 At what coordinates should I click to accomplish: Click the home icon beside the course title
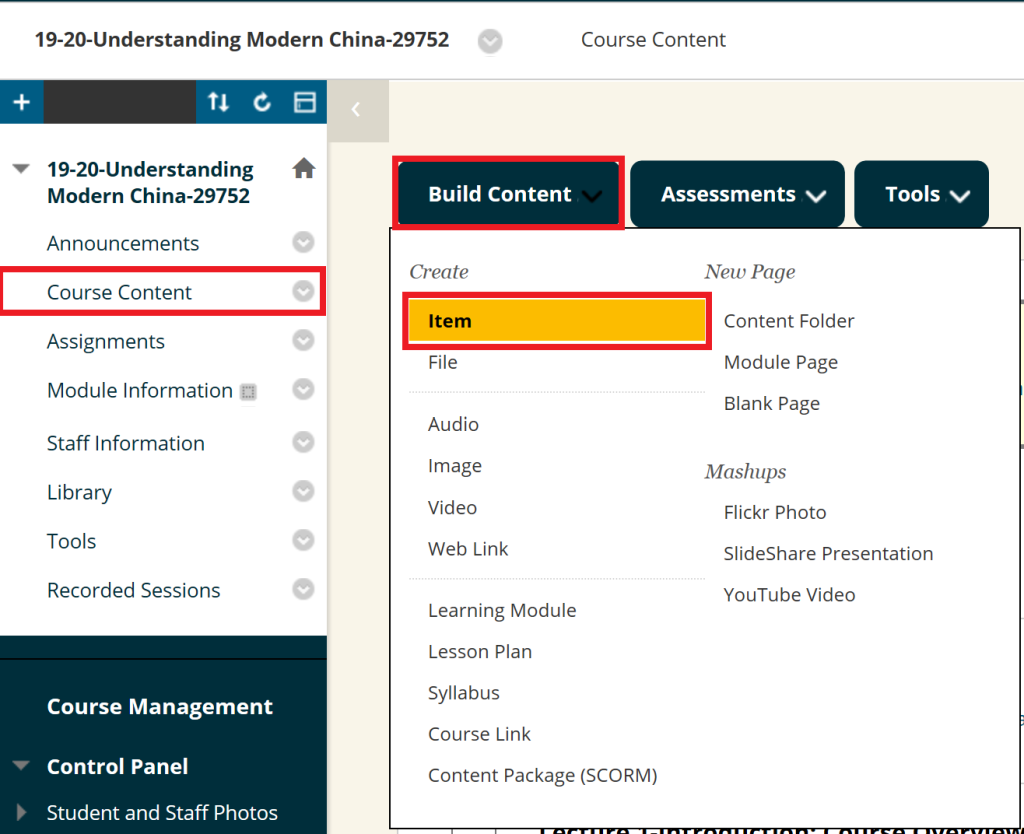(304, 169)
